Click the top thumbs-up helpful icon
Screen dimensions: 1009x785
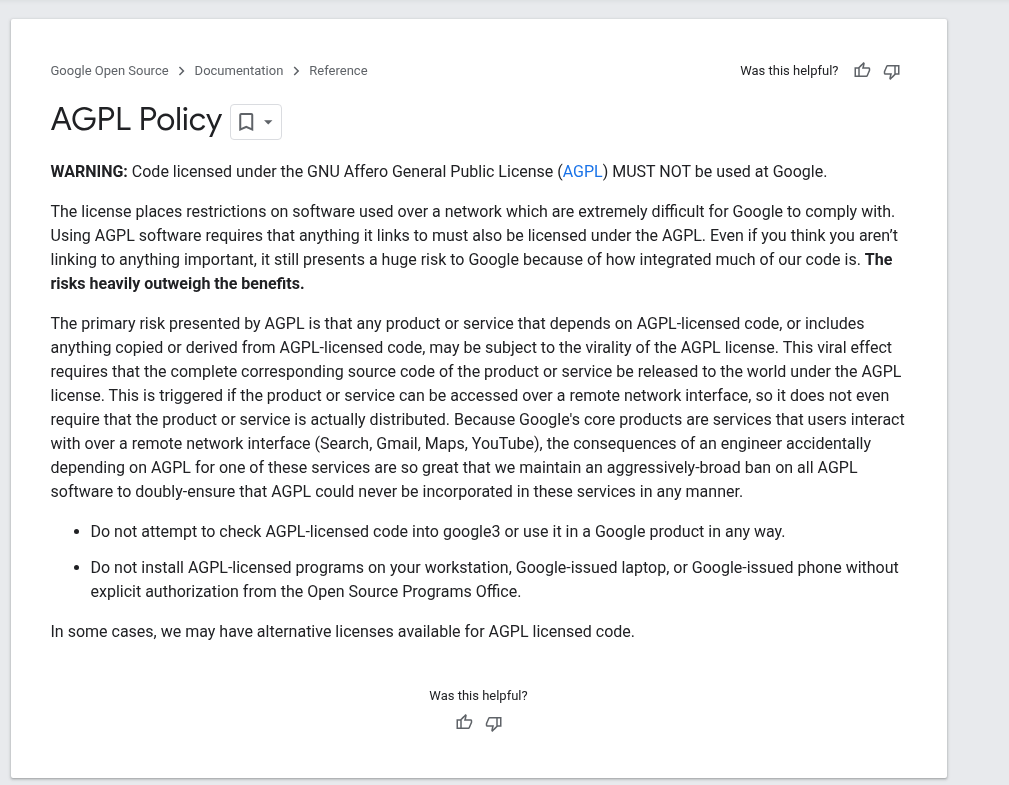[862, 71]
